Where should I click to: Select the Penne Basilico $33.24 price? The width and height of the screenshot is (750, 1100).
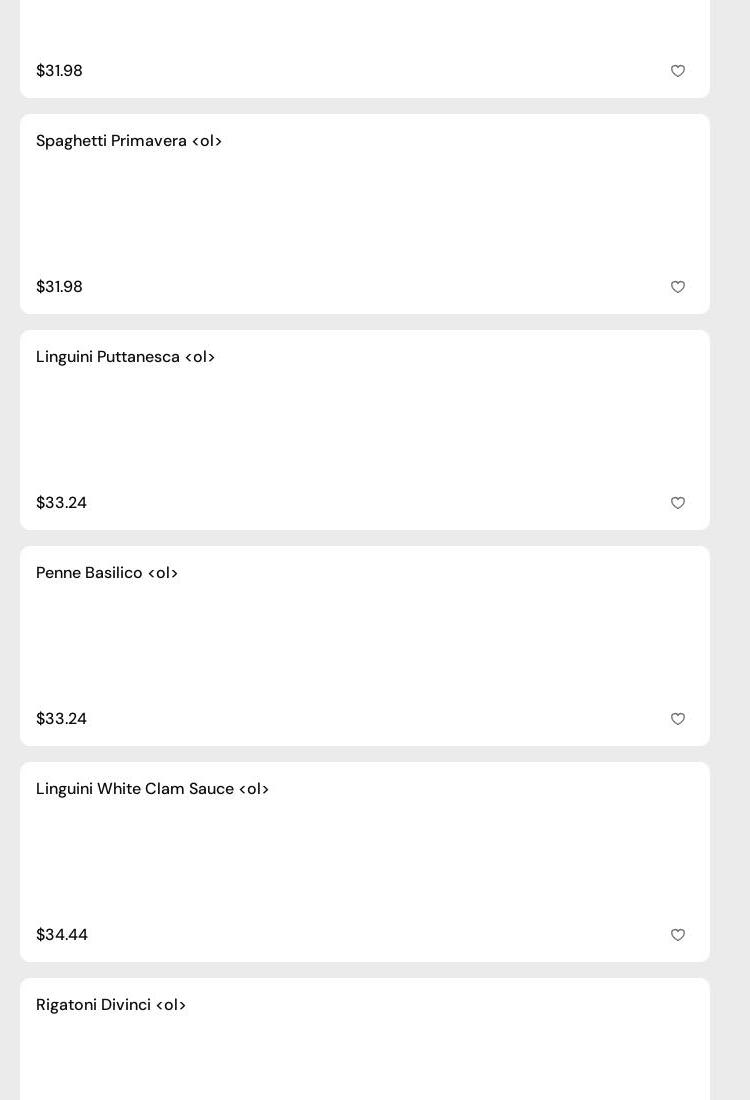coord(62,719)
